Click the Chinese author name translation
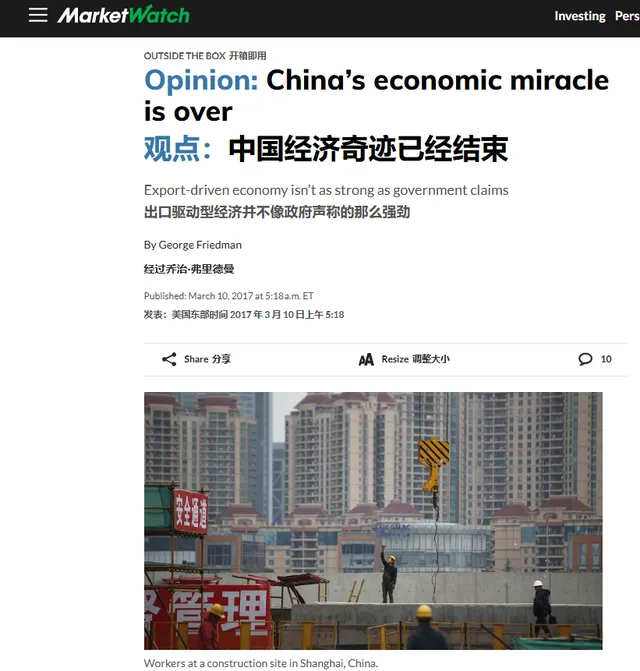The height and width of the screenshot is (671, 640). [x=189, y=269]
